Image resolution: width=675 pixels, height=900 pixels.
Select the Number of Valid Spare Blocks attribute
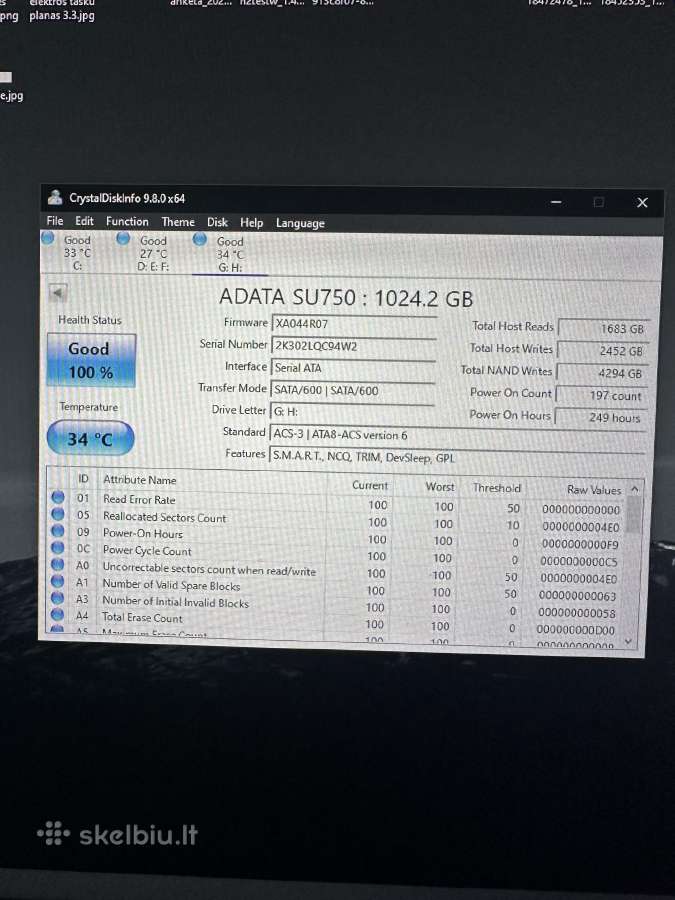[x=171, y=585]
